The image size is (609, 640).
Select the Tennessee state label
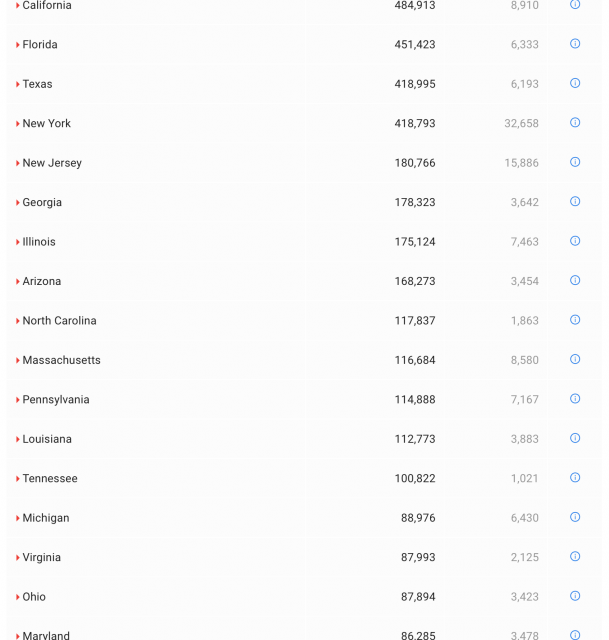click(x=50, y=479)
